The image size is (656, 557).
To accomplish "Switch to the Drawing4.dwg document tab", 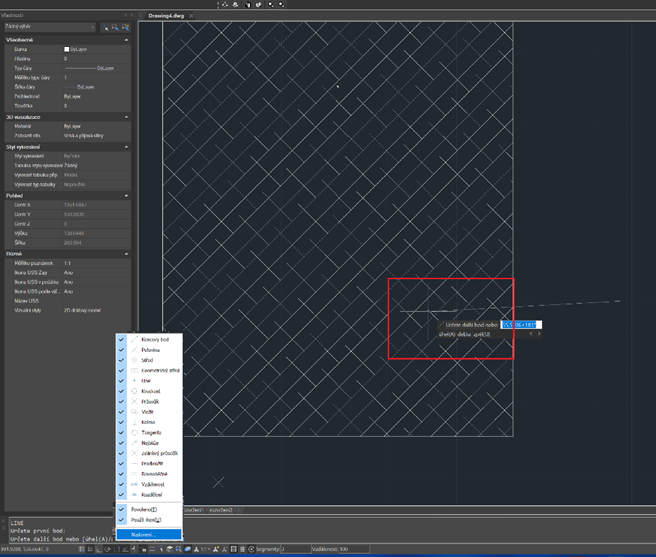I will 166,16.
